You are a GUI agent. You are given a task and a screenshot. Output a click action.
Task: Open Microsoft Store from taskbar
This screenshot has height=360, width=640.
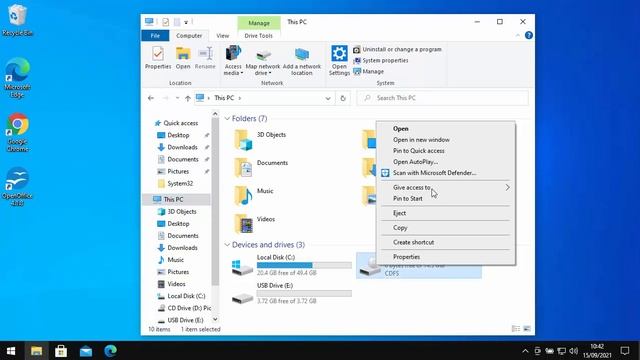pos(61,351)
